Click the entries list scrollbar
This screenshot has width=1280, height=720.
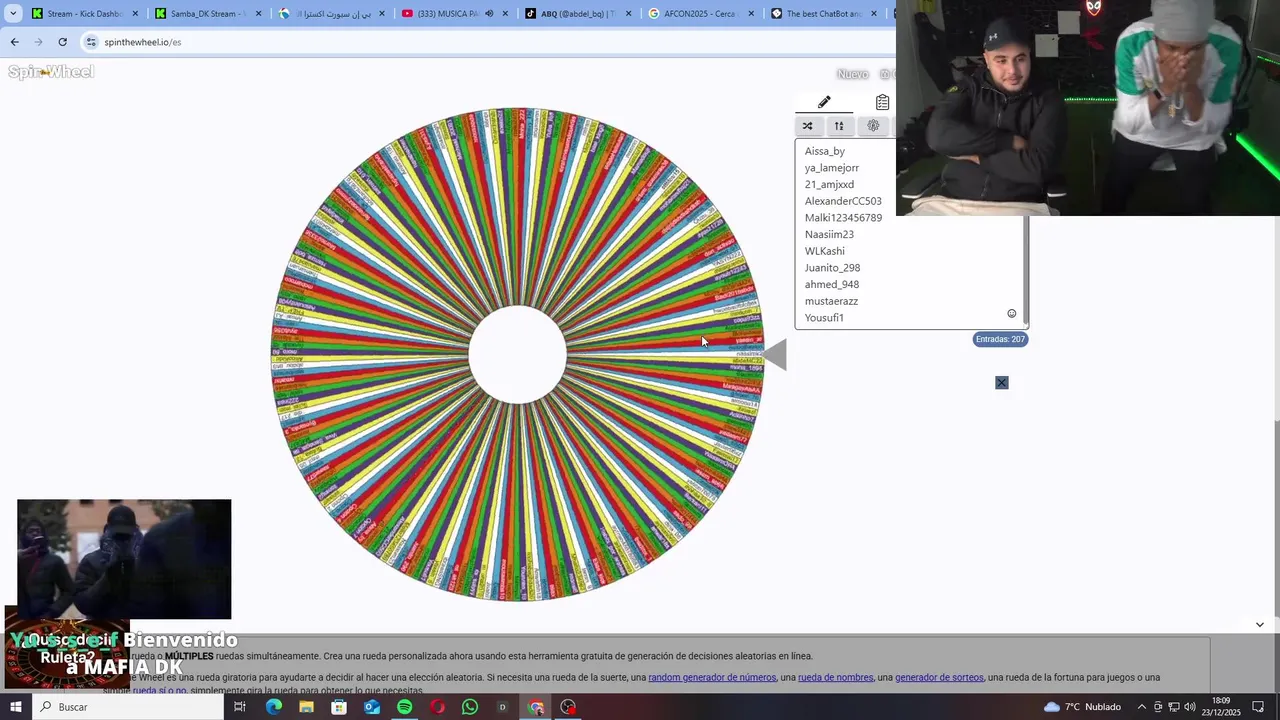coord(1025,272)
